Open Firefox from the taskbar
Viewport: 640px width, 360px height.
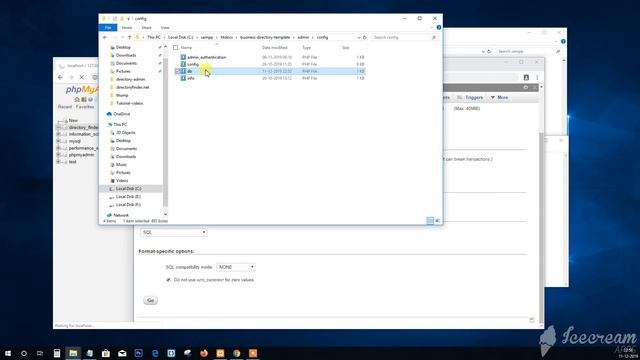pos(204,353)
